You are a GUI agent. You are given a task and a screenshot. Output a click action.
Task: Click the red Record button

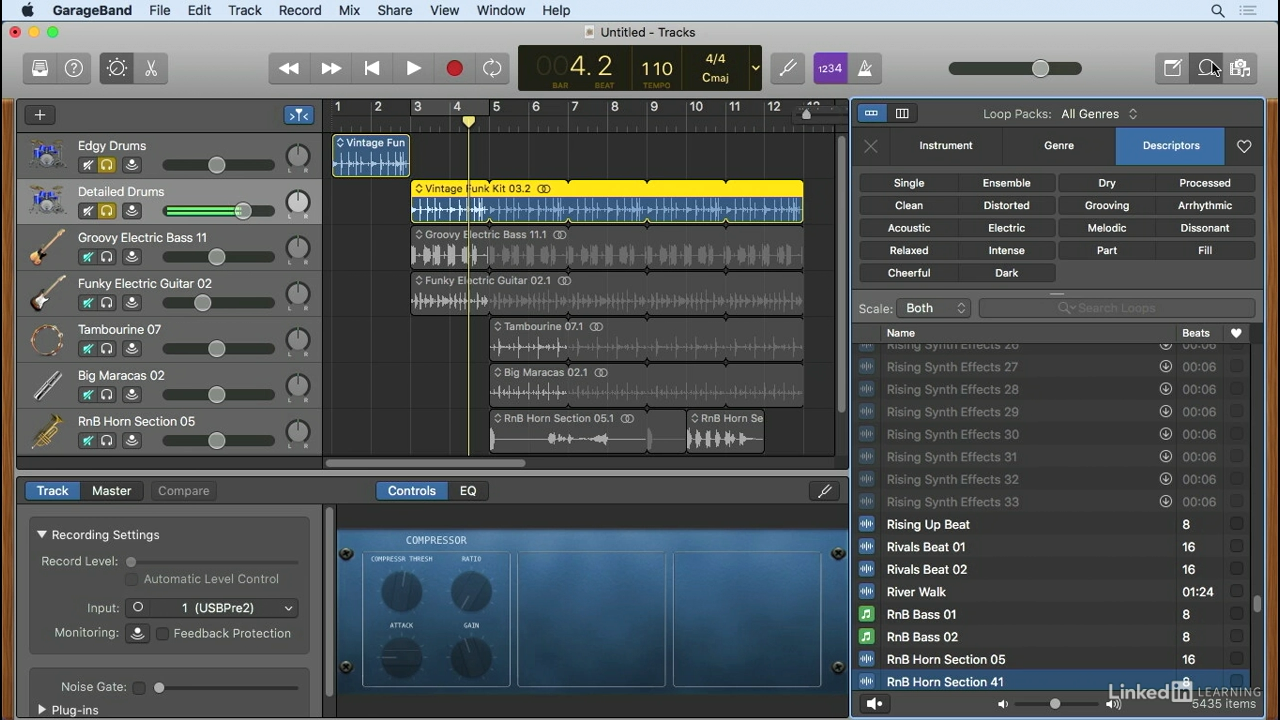click(x=454, y=68)
